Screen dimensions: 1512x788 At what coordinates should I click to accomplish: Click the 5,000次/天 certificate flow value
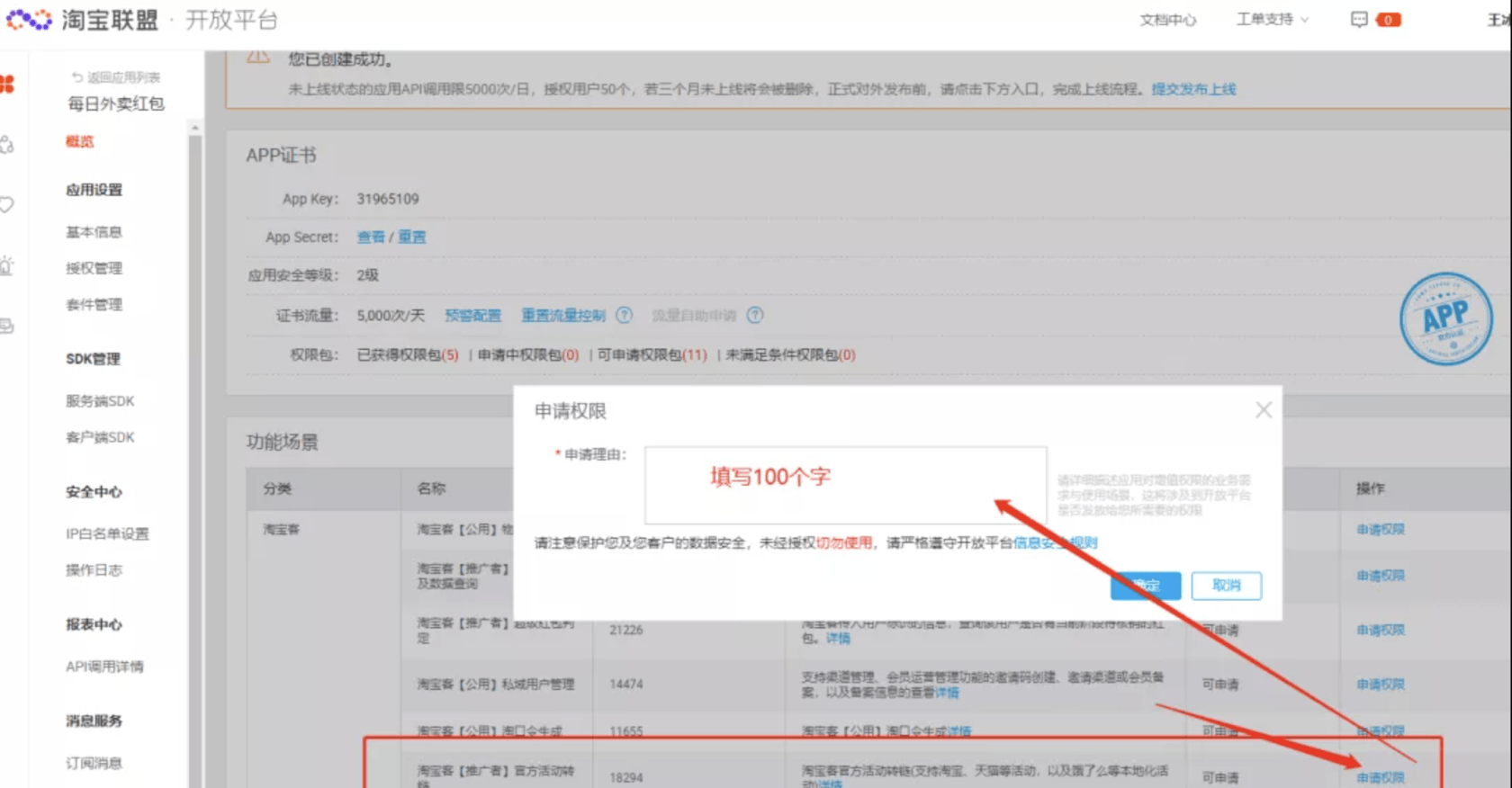(x=391, y=315)
